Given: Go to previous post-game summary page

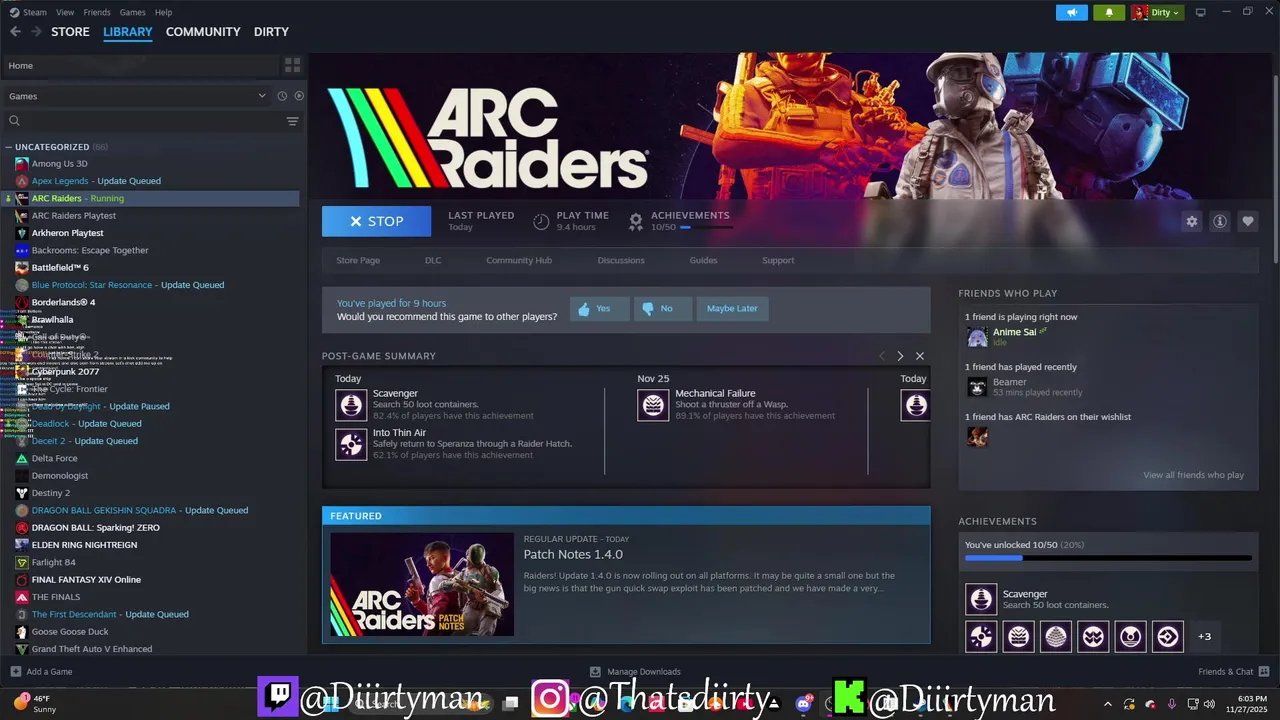Looking at the screenshot, I should click(881, 356).
